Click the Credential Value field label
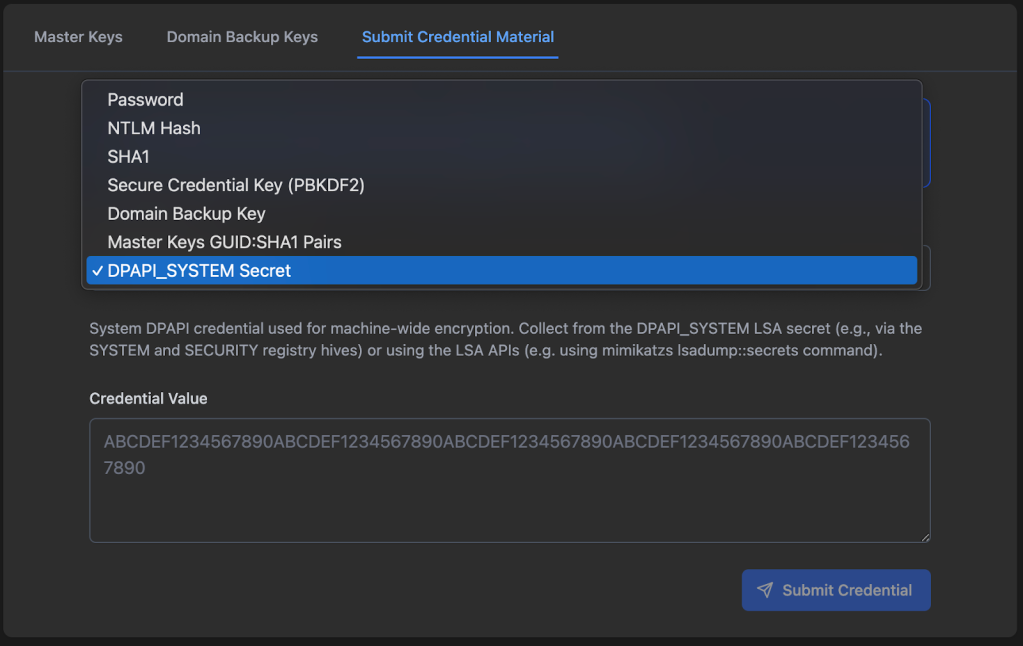Screen dimensions: 1023x646 pyautogui.click(x=148, y=398)
